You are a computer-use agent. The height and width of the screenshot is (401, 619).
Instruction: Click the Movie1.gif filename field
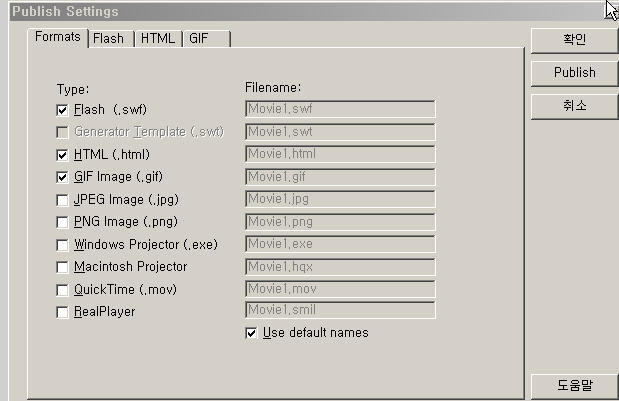pos(340,177)
